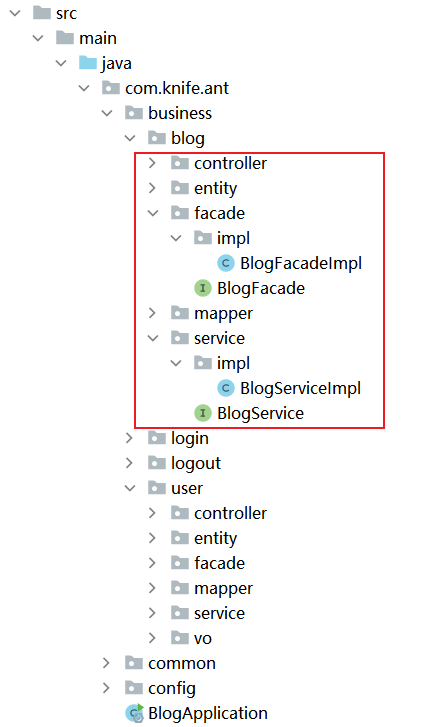
Task: Collapse the src folder chevron
Action: pyautogui.click(x=15, y=13)
